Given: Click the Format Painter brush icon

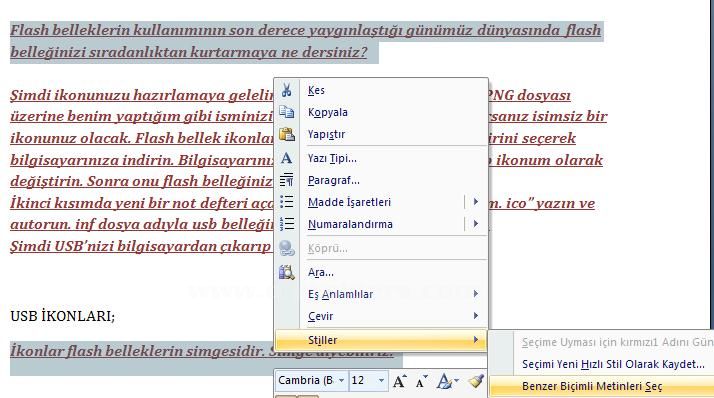Looking at the screenshot, I should (476, 381).
